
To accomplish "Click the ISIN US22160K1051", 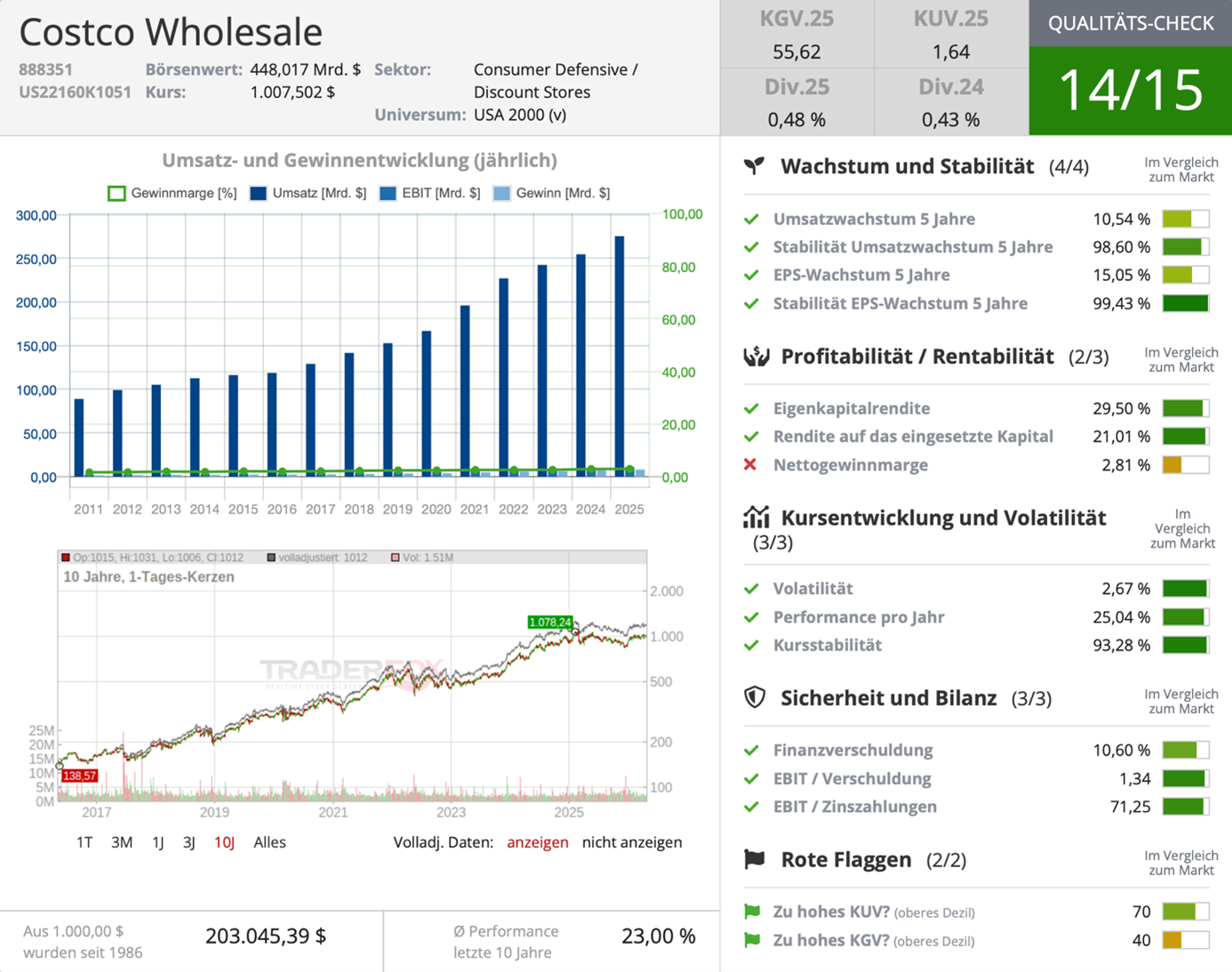I will (75, 92).
